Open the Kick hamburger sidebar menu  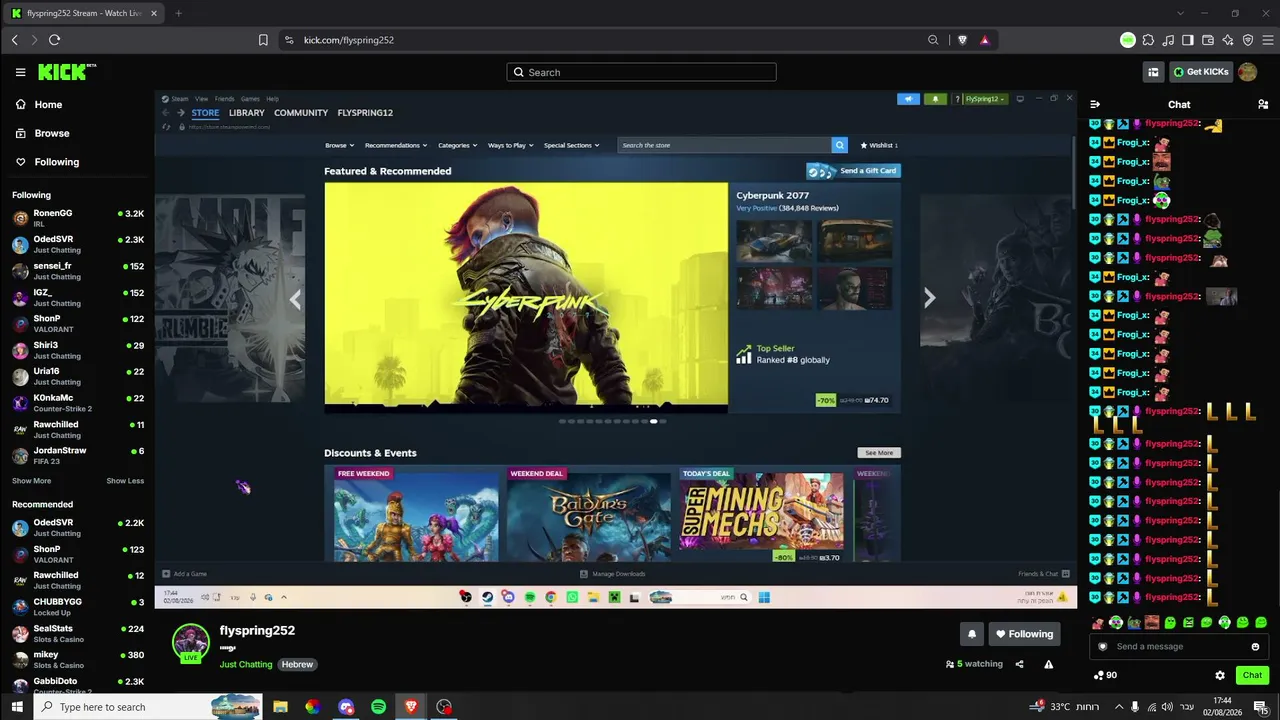point(20,72)
